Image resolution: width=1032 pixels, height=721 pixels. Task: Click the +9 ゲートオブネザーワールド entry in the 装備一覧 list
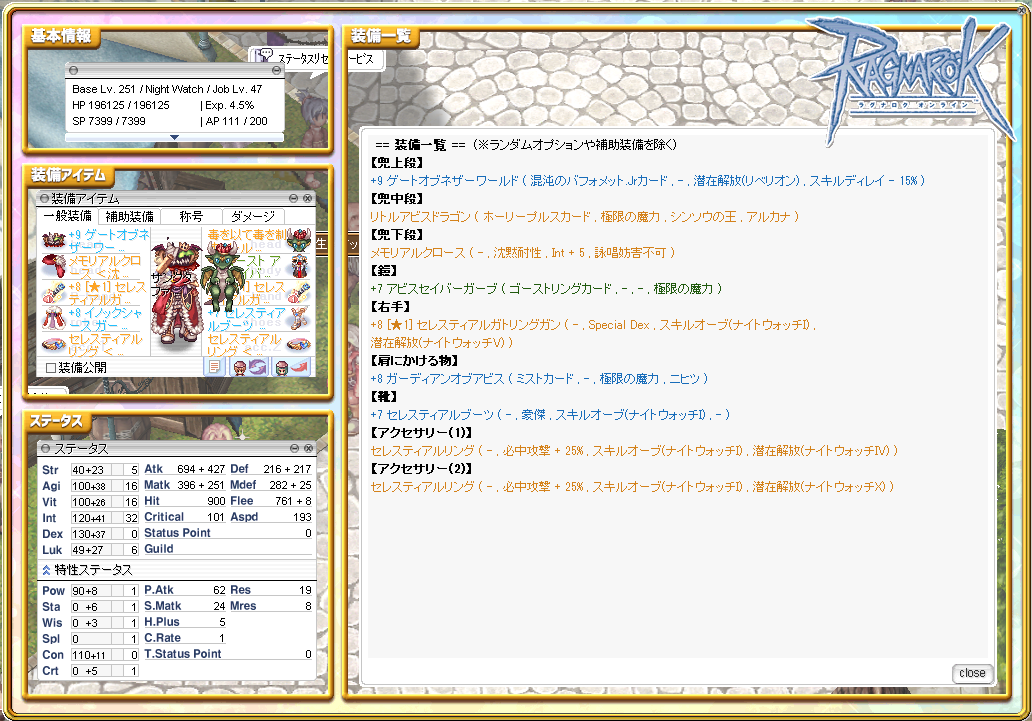[x=648, y=180]
